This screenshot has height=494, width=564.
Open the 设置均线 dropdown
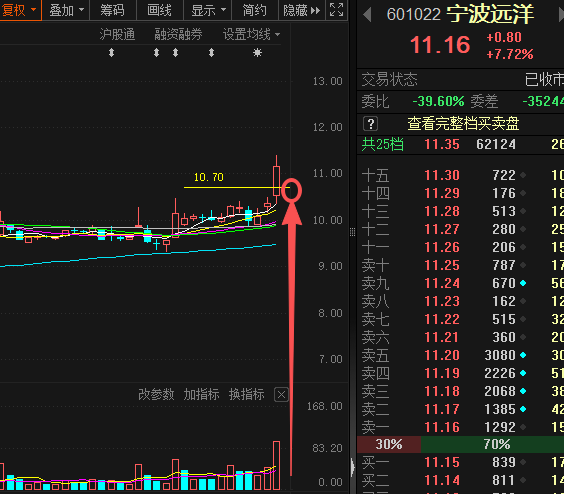(x=251, y=35)
